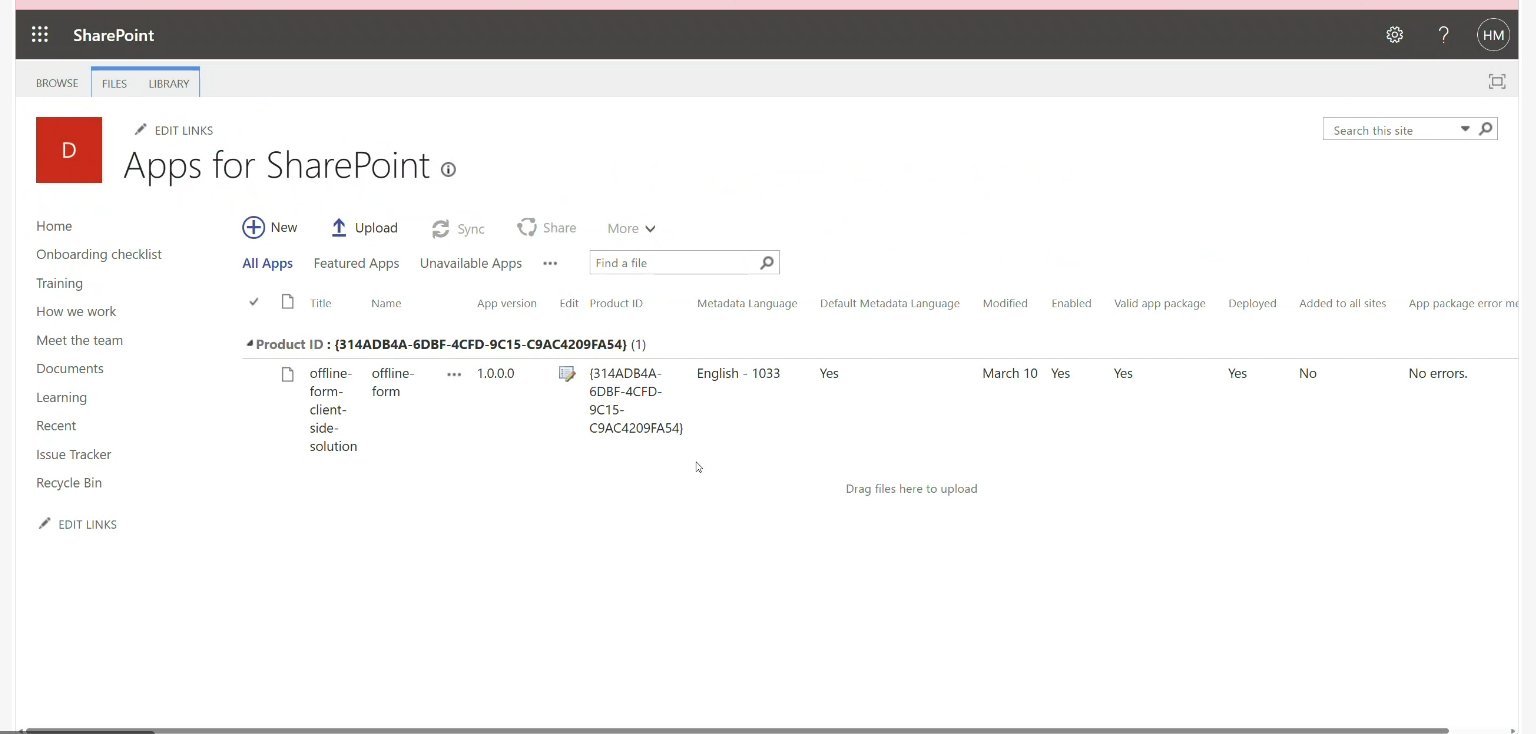
Task: Click the search magnifier icon in site search
Action: tap(1486, 129)
